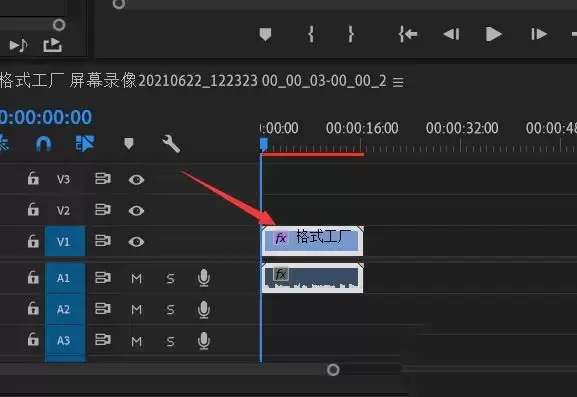577x397 pixels.
Task: Click the time ruler at 00:00:32:00
Action: coord(462,128)
